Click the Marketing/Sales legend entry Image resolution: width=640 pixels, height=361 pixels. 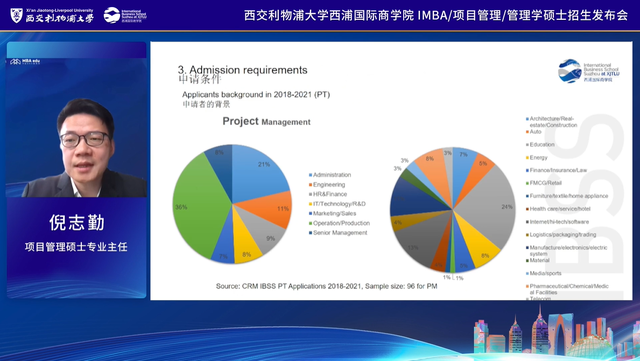coord(332,213)
